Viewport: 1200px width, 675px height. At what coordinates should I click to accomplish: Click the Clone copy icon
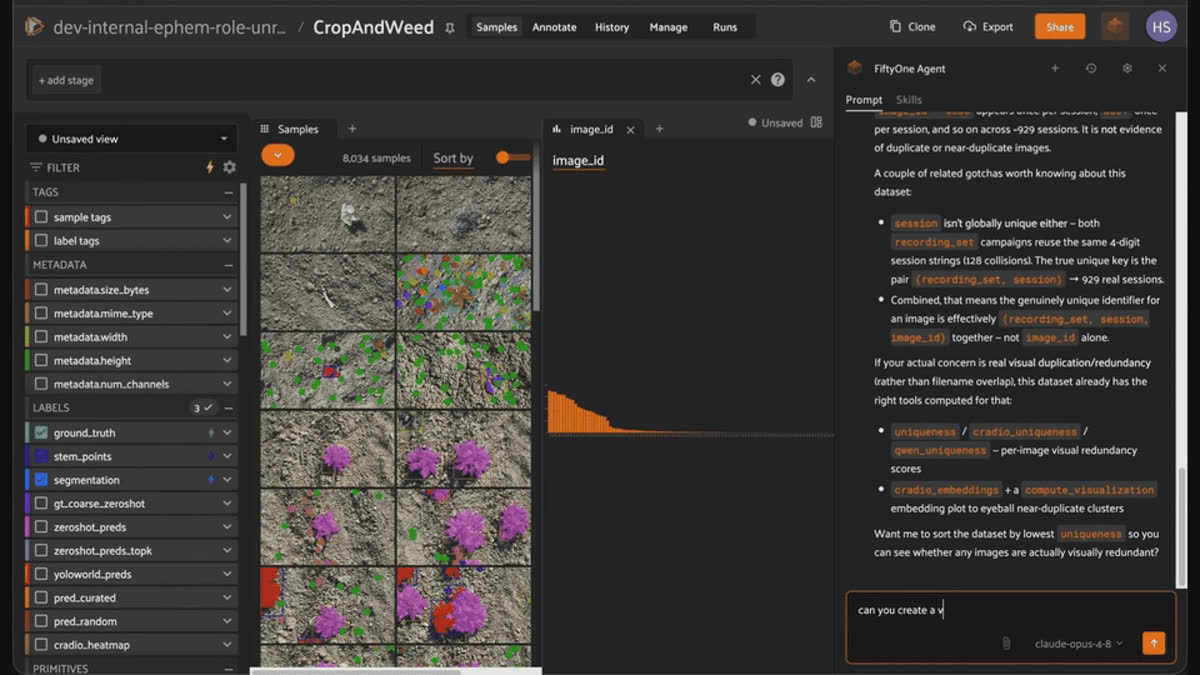point(895,27)
